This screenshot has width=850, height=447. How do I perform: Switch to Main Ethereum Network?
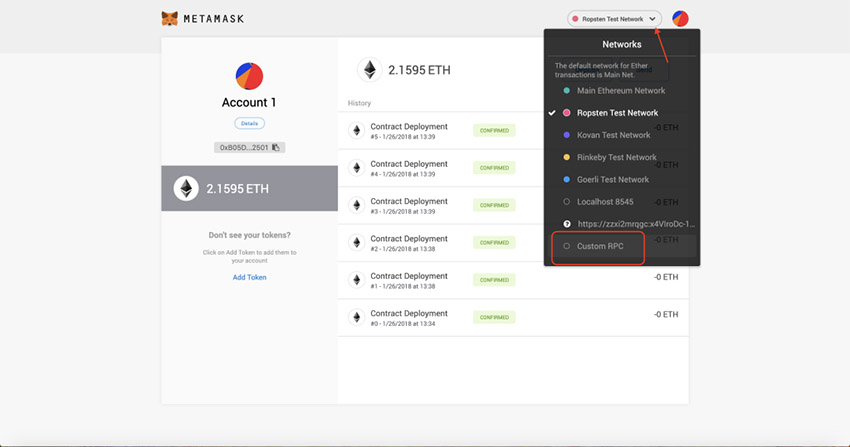pyautogui.click(x=621, y=90)
